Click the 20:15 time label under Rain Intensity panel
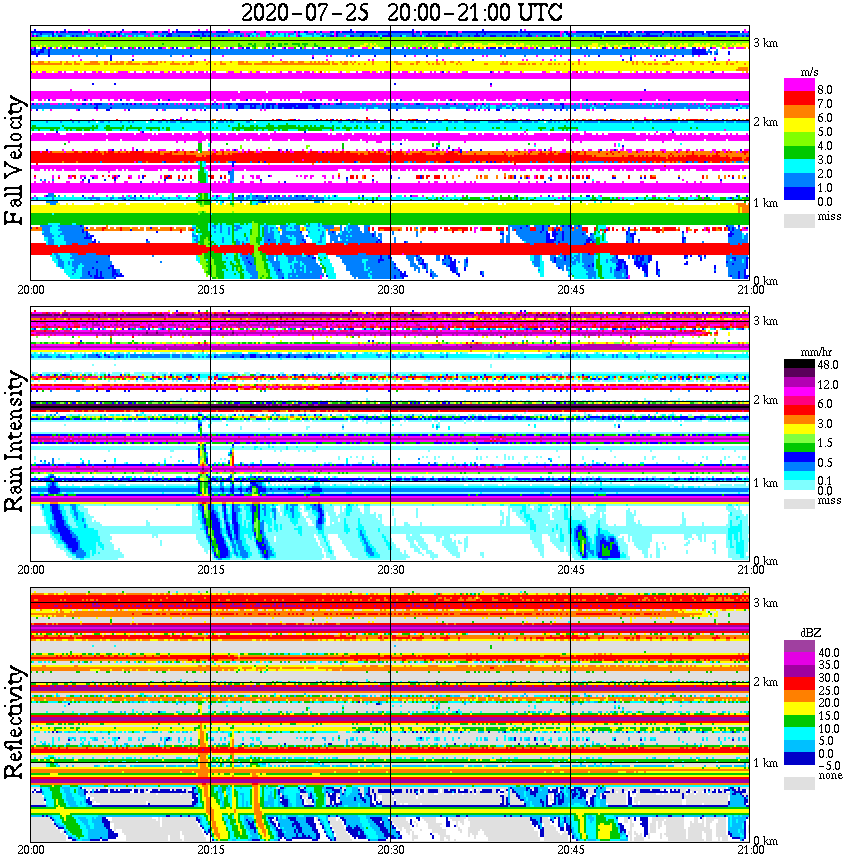This screenshot has width=850, height=868. point(211,570)
